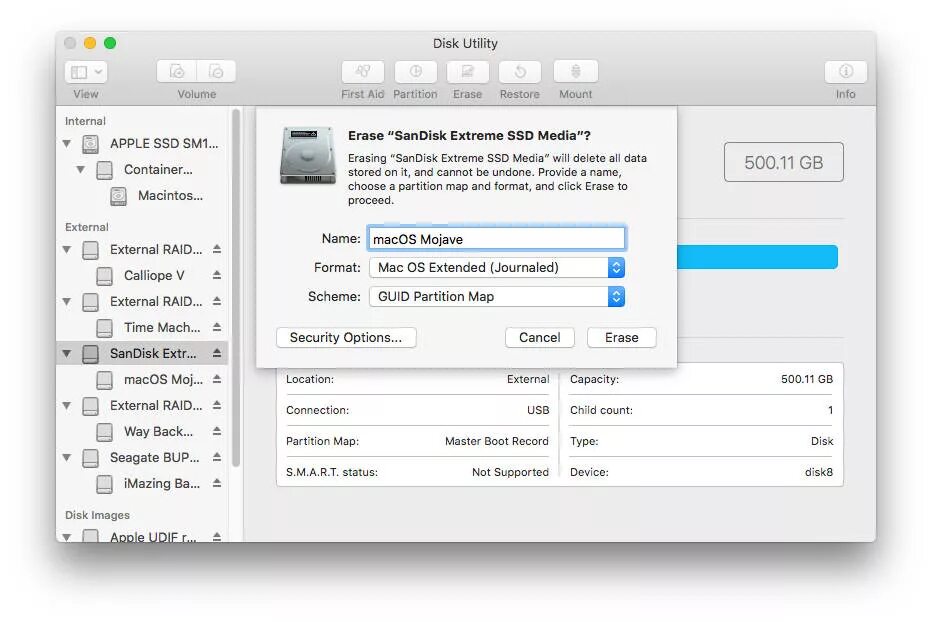Click the hard drive icon in Erase dialog

[307, 155]
